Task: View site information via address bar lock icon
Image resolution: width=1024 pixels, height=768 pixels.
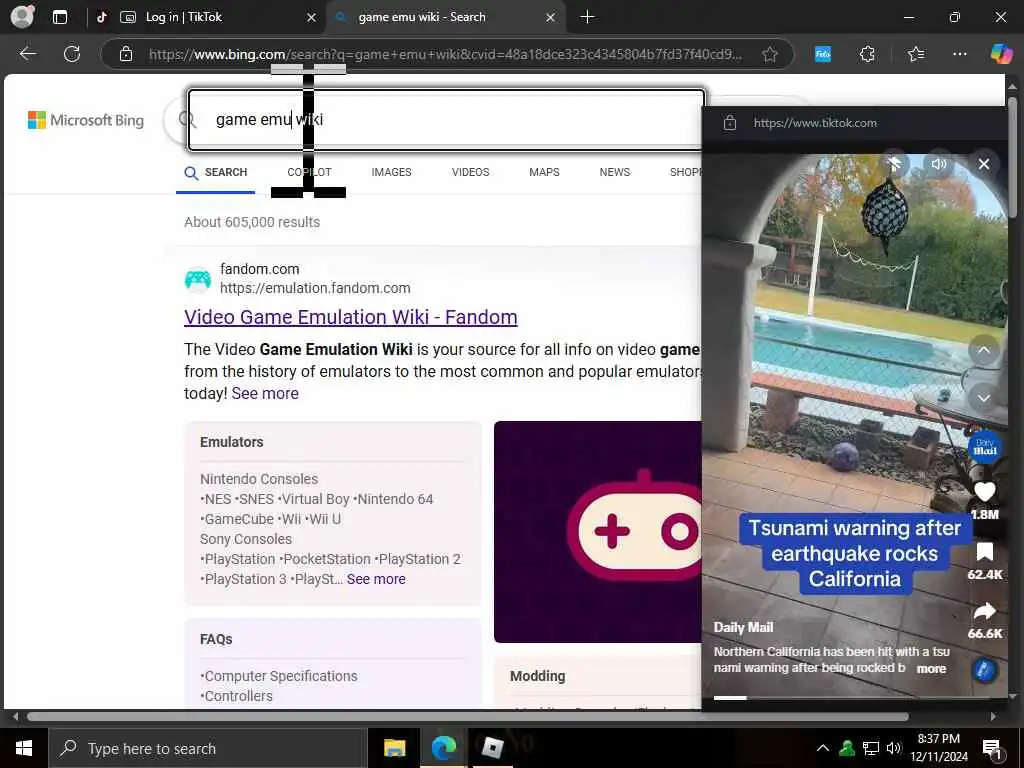Action: coord(126,54)
